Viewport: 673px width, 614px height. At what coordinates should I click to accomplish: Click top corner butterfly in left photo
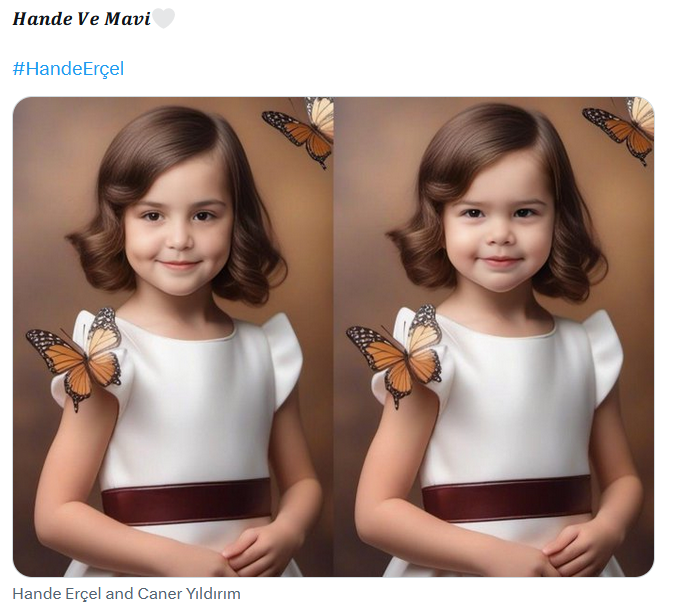302,128
